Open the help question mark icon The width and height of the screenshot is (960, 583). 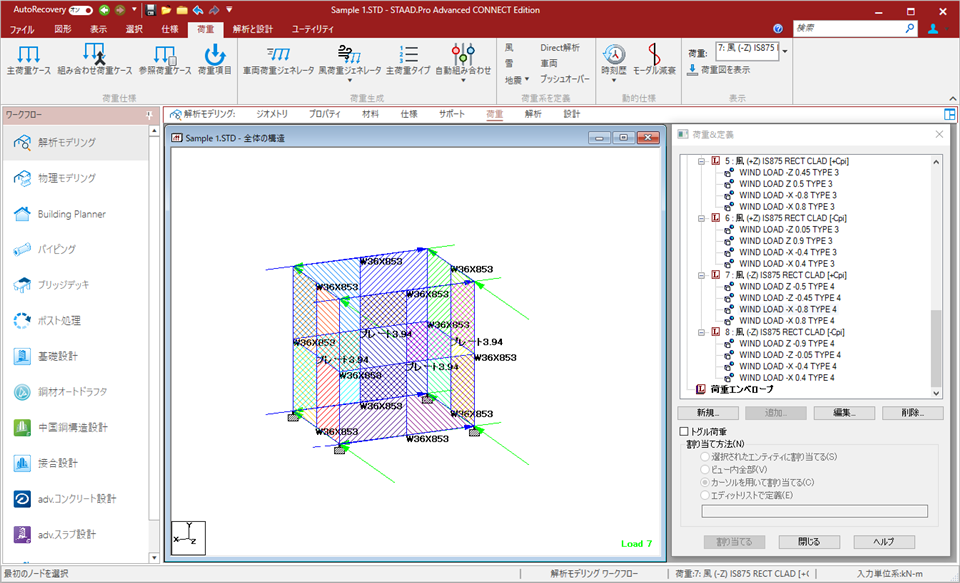[778, 29]
